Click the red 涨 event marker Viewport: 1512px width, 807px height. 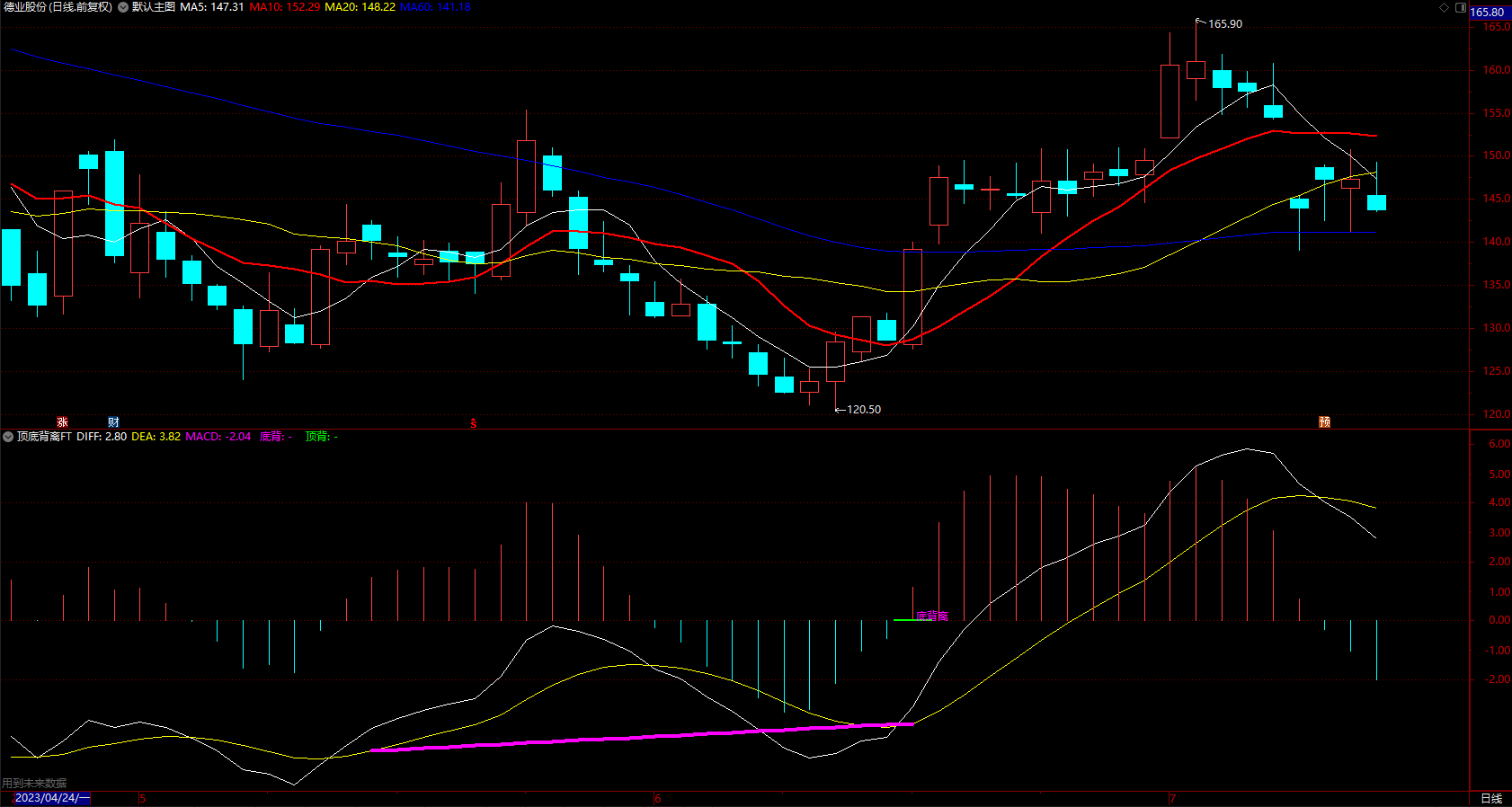62,422
